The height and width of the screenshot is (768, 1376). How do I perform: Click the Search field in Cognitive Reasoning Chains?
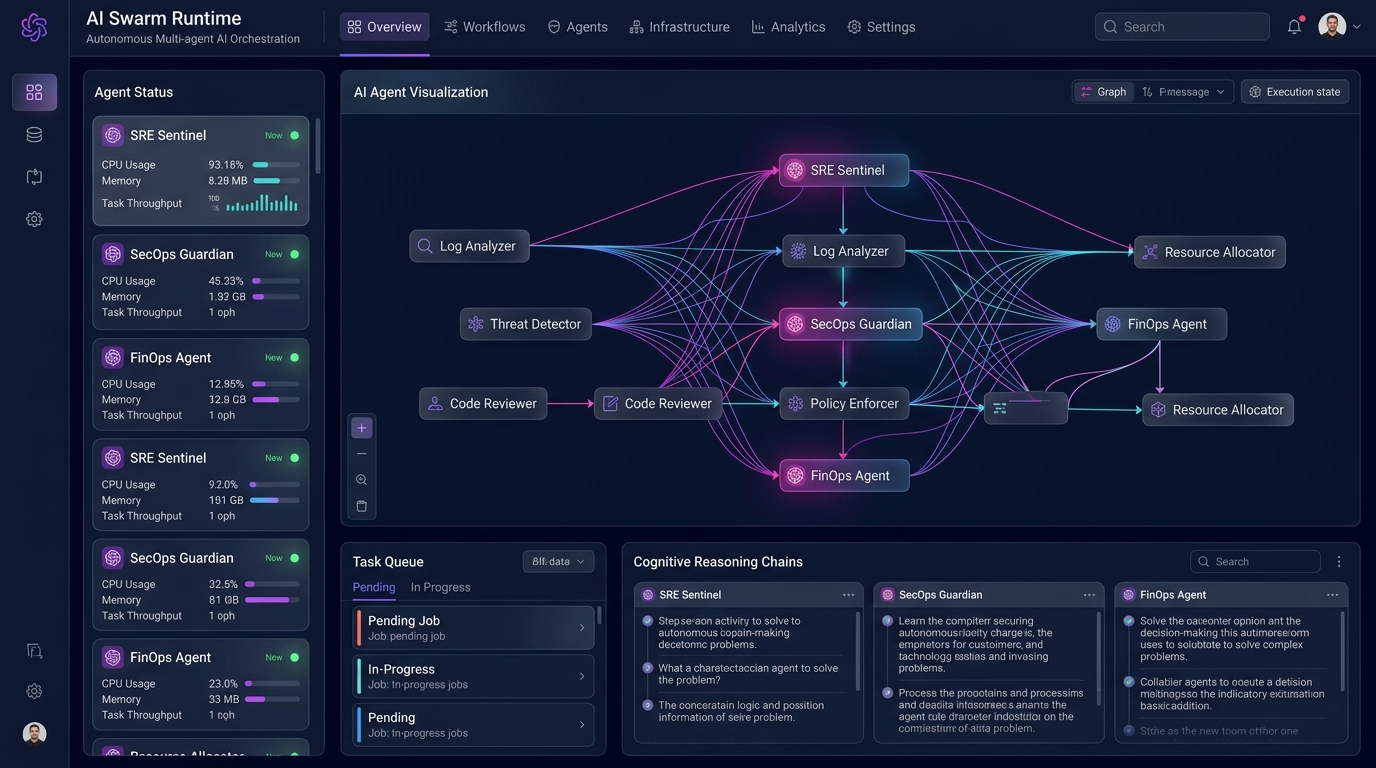1255,562
